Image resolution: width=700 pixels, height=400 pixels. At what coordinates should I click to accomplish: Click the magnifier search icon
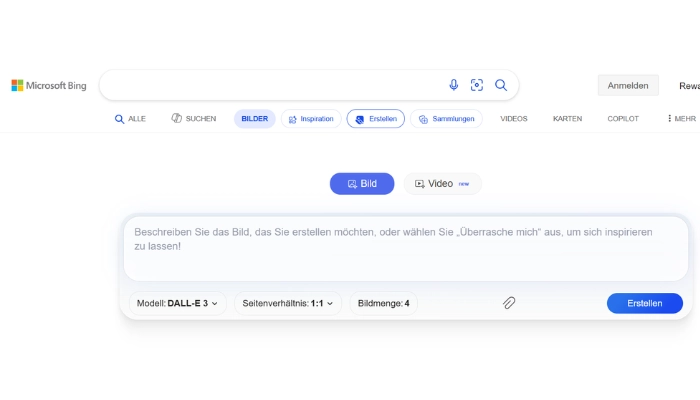coord(501,85)
